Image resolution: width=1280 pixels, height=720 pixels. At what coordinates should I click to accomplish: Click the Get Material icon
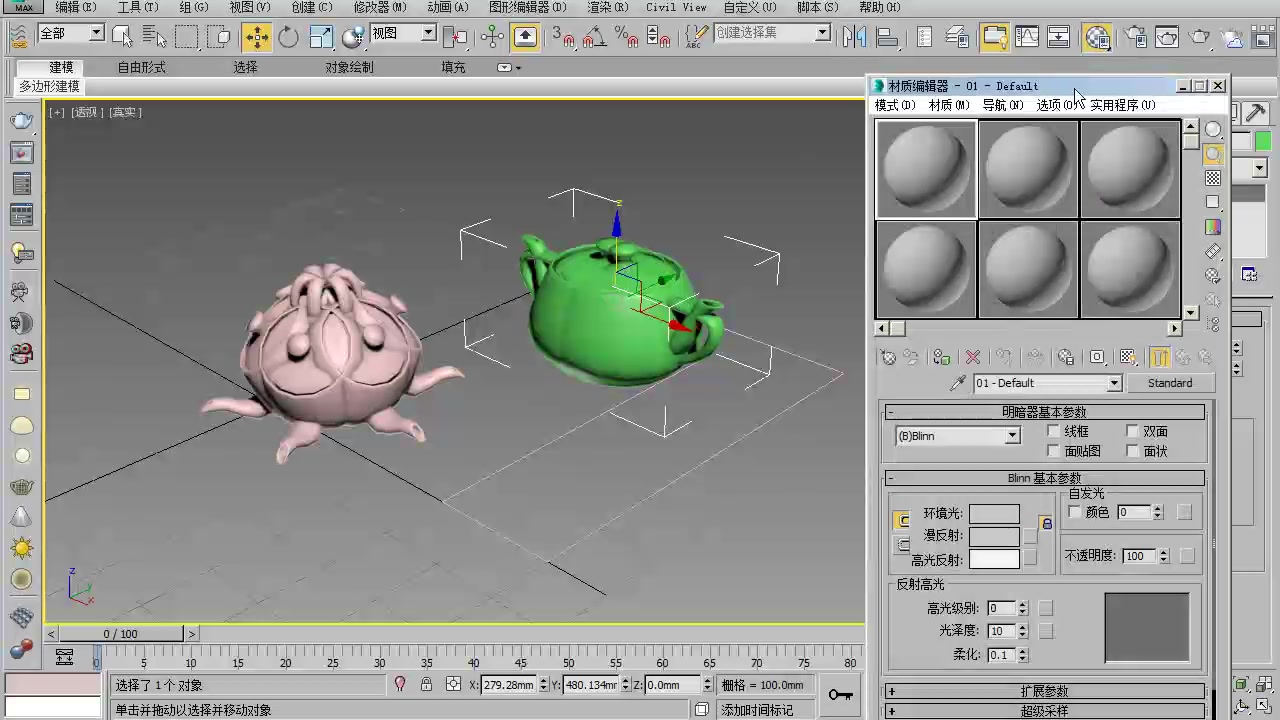pyautogui.click(x=889, y=357)
